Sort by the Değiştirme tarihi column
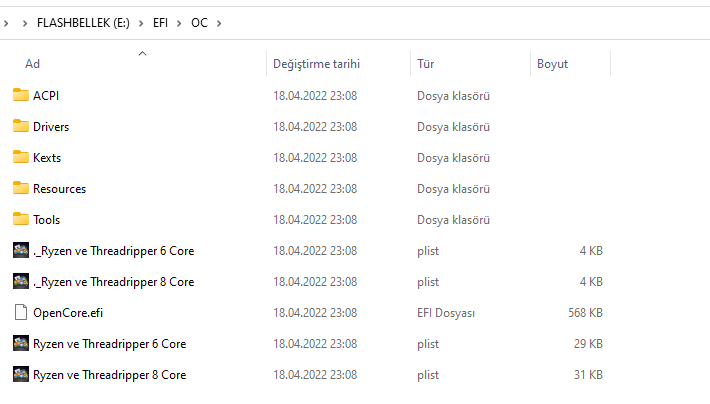 pyautogui.click(x=316, y=64)
